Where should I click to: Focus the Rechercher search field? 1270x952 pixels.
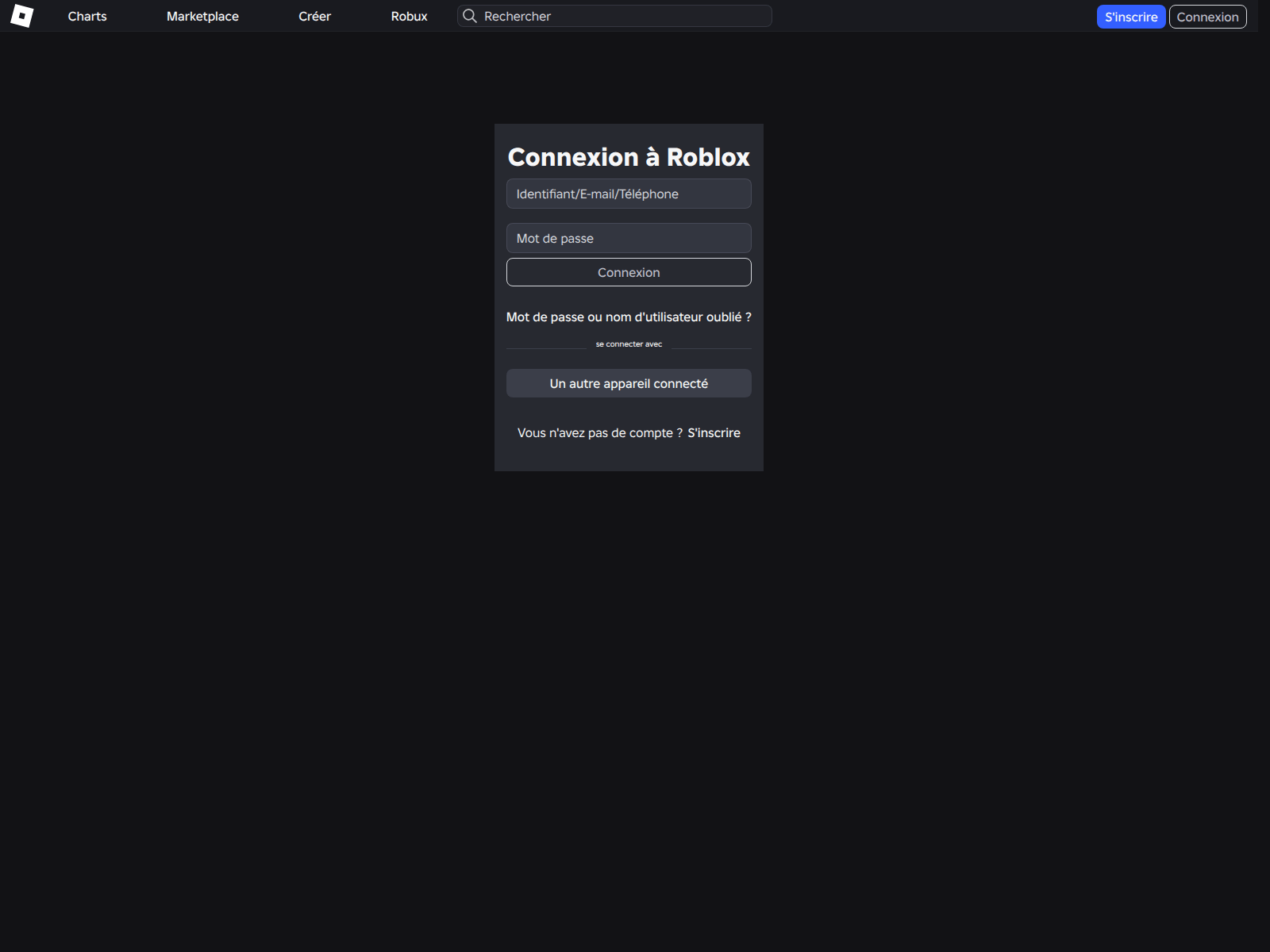[x=614, y=16]
